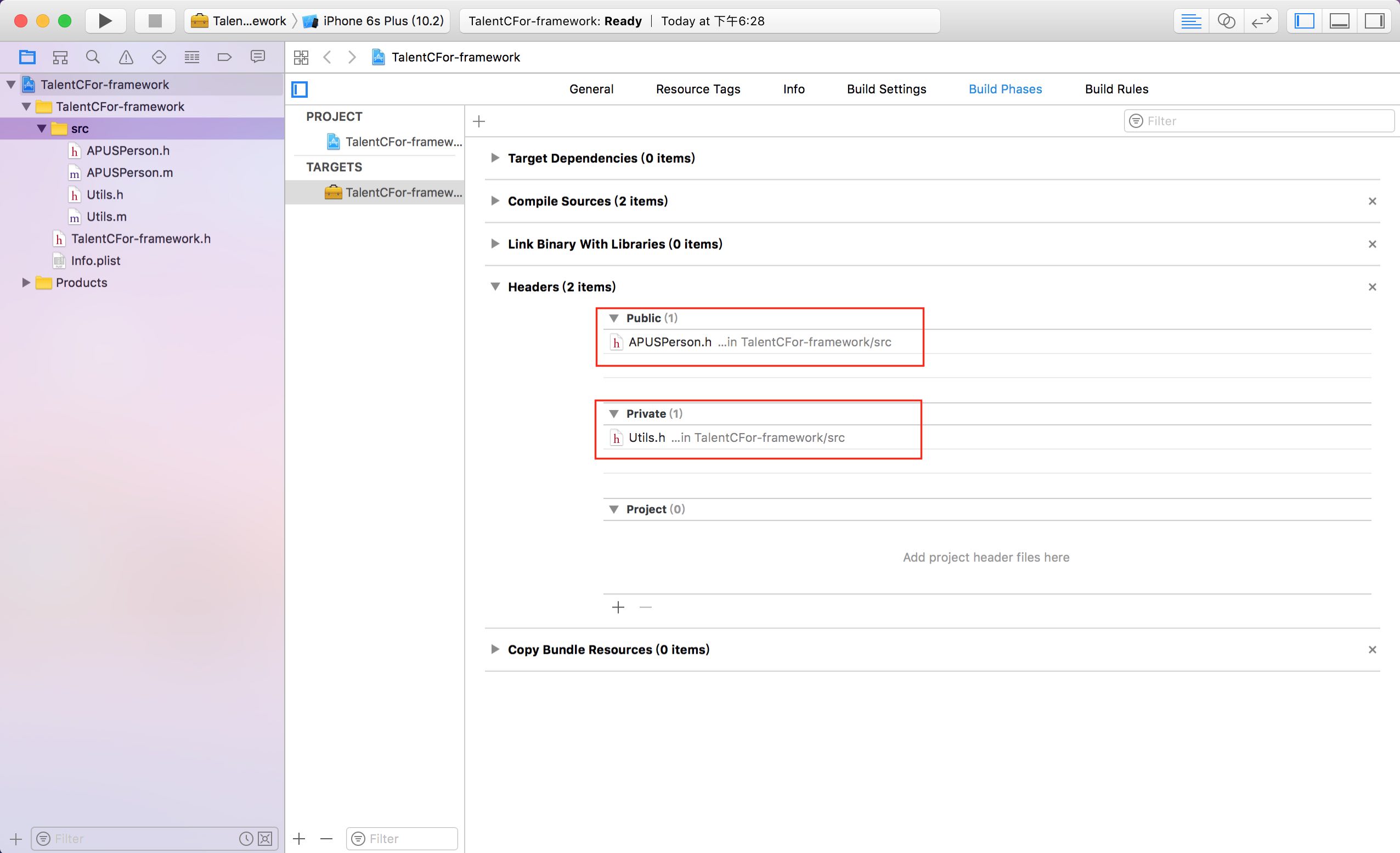
Task: Open the General tab
Action: (x=591, y=89)
